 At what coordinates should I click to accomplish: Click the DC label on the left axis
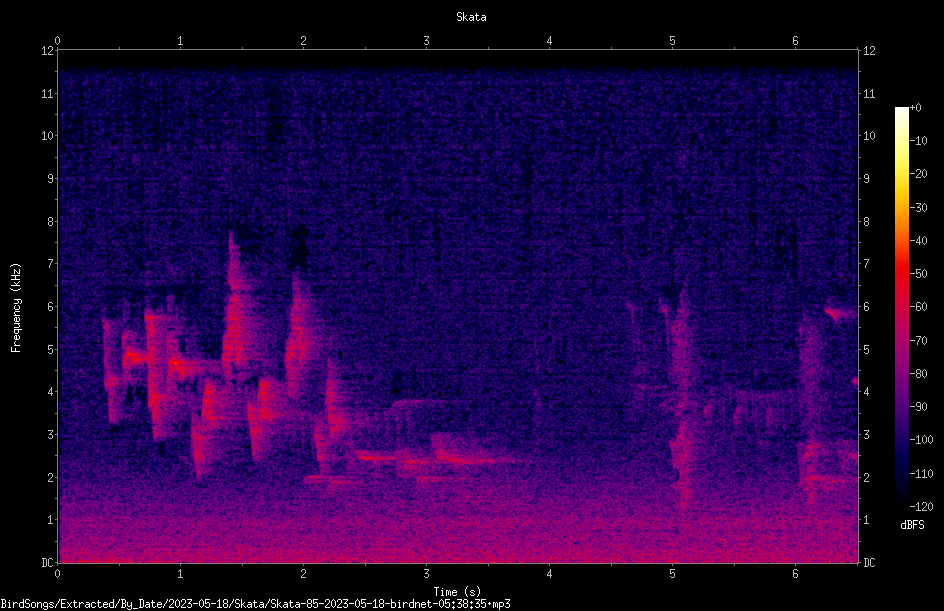point(48,562)
